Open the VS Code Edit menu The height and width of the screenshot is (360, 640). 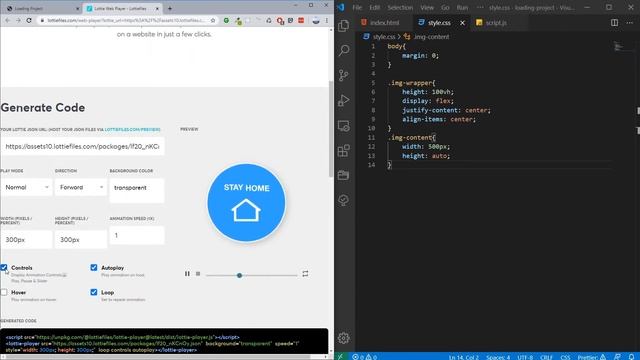(x=374, y=7)
